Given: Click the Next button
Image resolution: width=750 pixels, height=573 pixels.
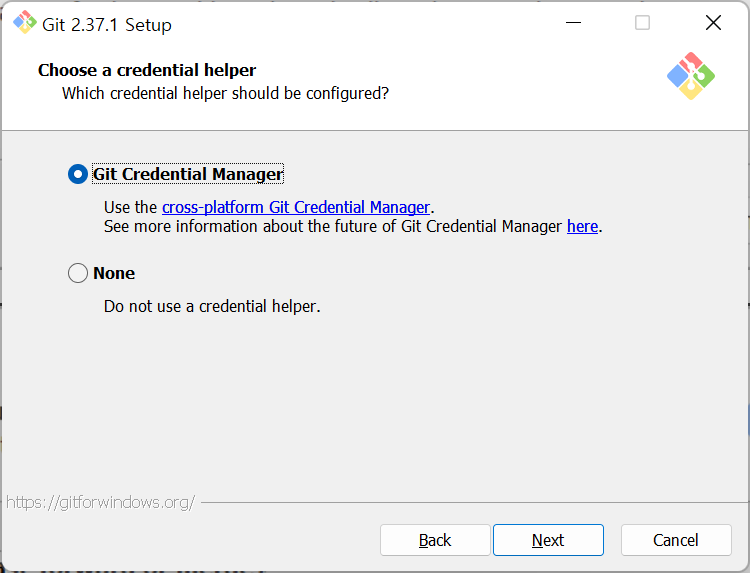Looking at the screenshot, I should (x=548, y=540).
